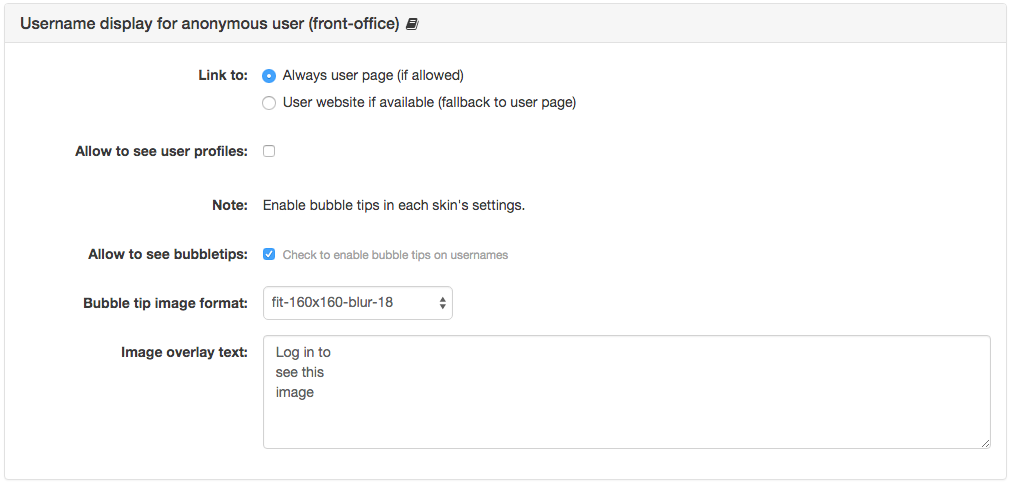Enable the 'Allow to see user profiles' checkbox
Viewport: 1012px width, 485px height.
[x=269, y=151]
